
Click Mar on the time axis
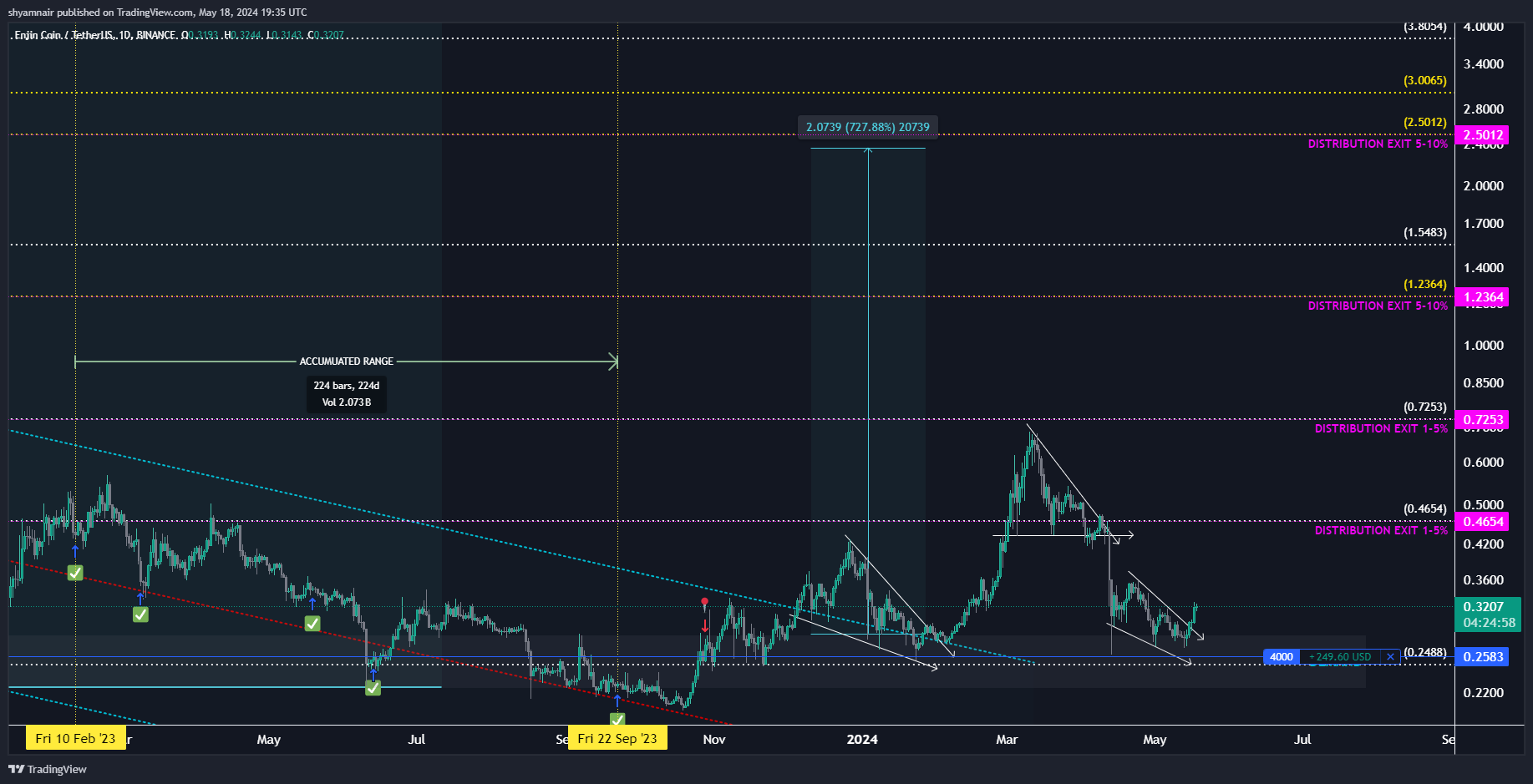(x=1007, y=740)
